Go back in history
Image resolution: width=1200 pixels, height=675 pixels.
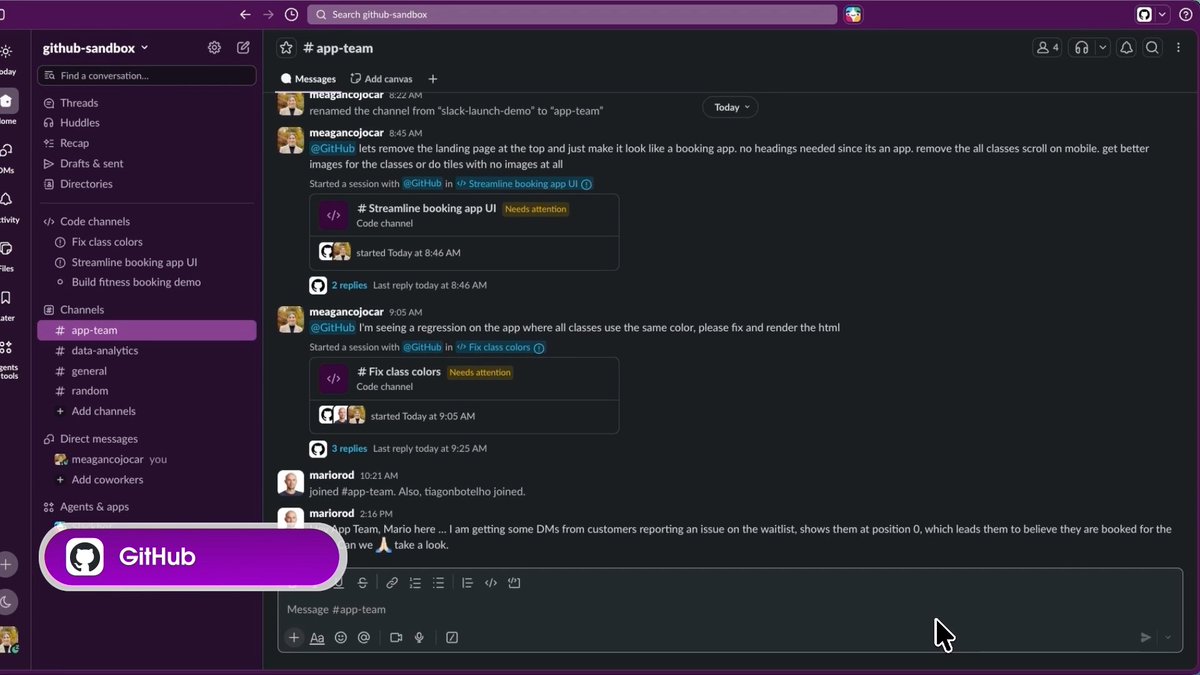click(245, 14)
